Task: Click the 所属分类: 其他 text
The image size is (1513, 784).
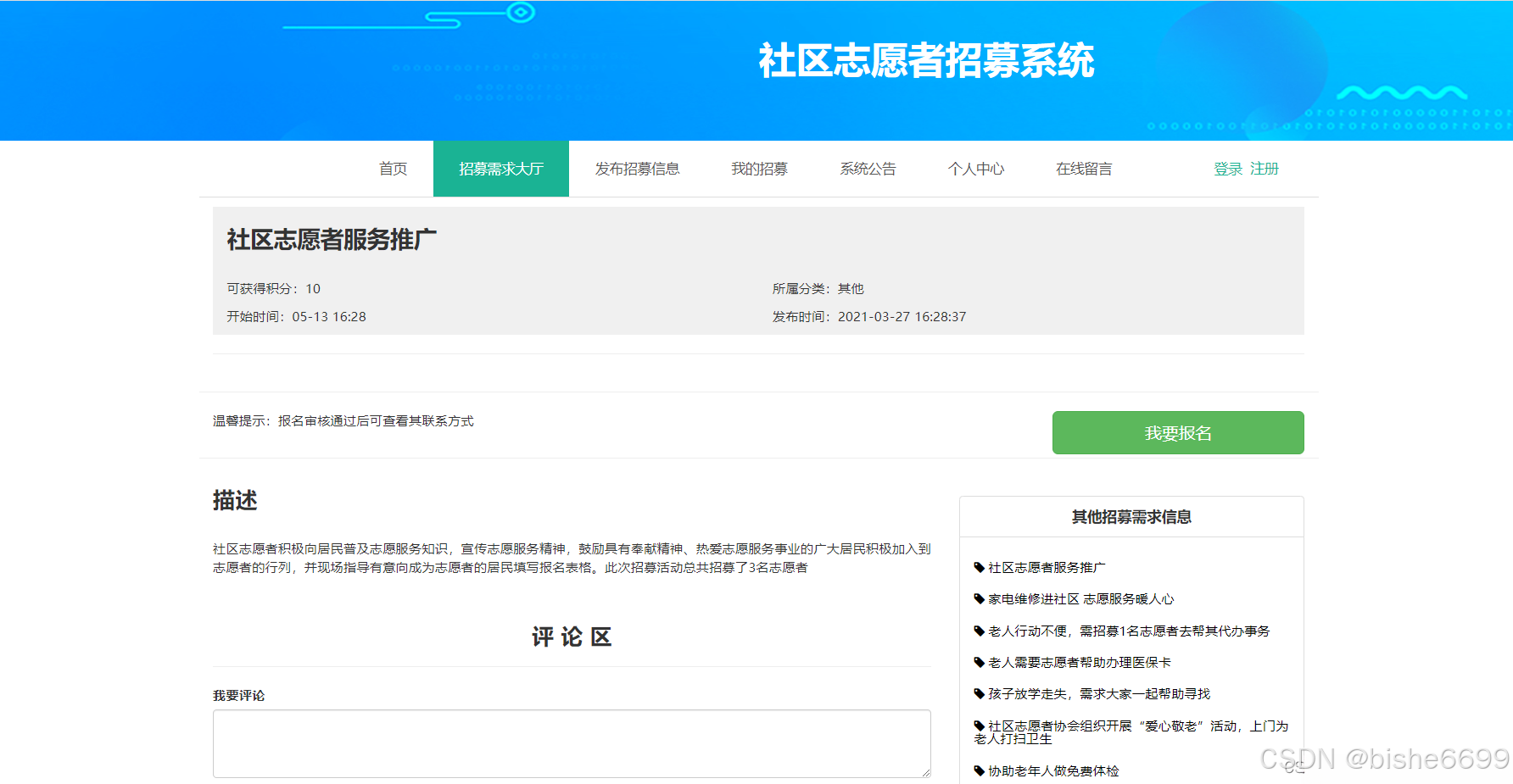Action: [818, 288]
